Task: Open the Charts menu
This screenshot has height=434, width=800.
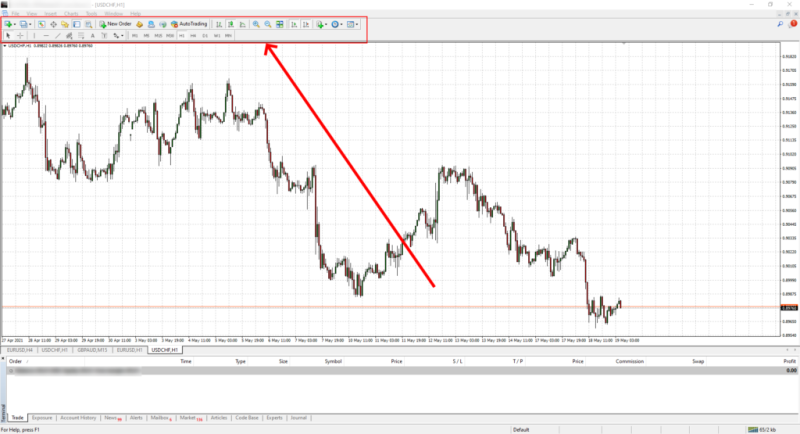Action: pyautogui.click(x=70, y=13)
